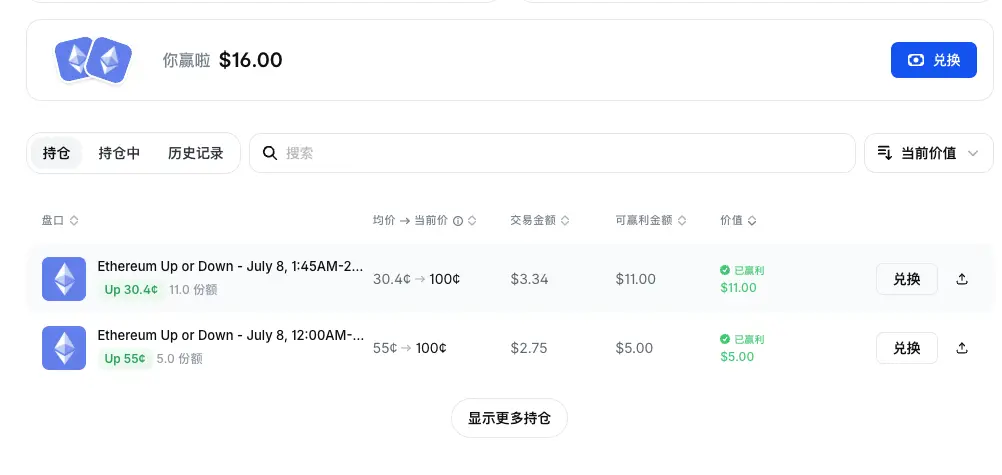Toggle sort on the 交易金额 column

(x=564, y=221)
